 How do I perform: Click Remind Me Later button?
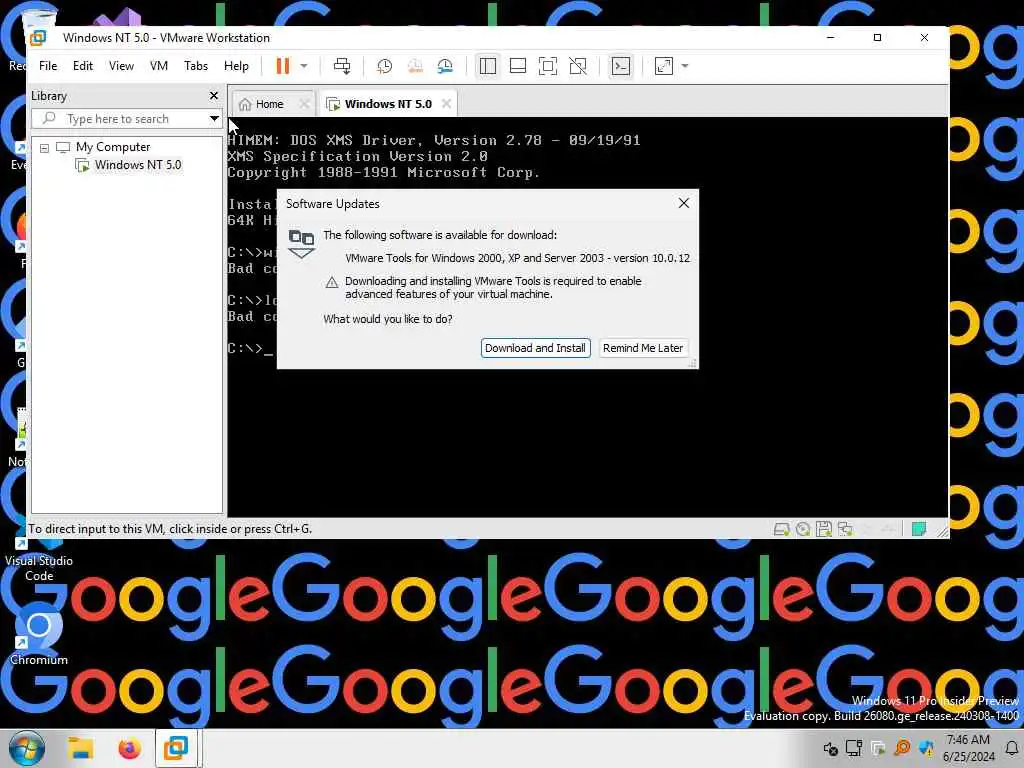(643, 348)
